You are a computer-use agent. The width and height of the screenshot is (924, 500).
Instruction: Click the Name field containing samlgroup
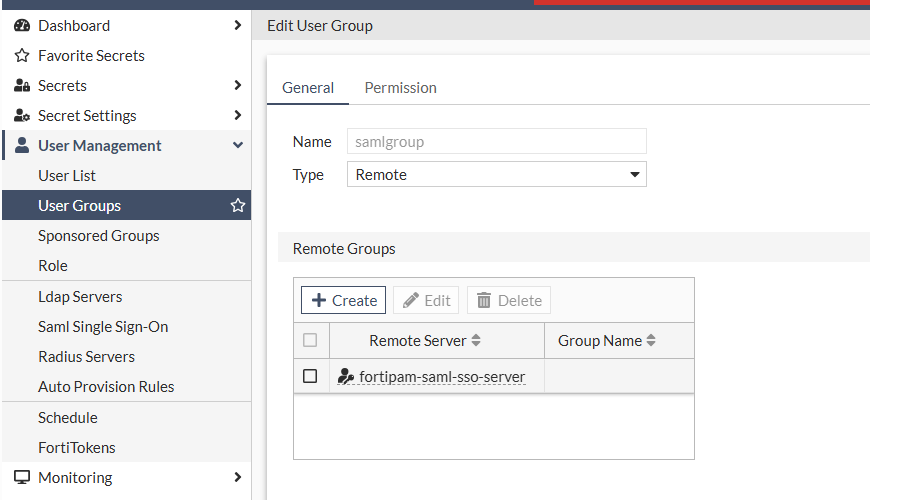[x=496, y=142]
